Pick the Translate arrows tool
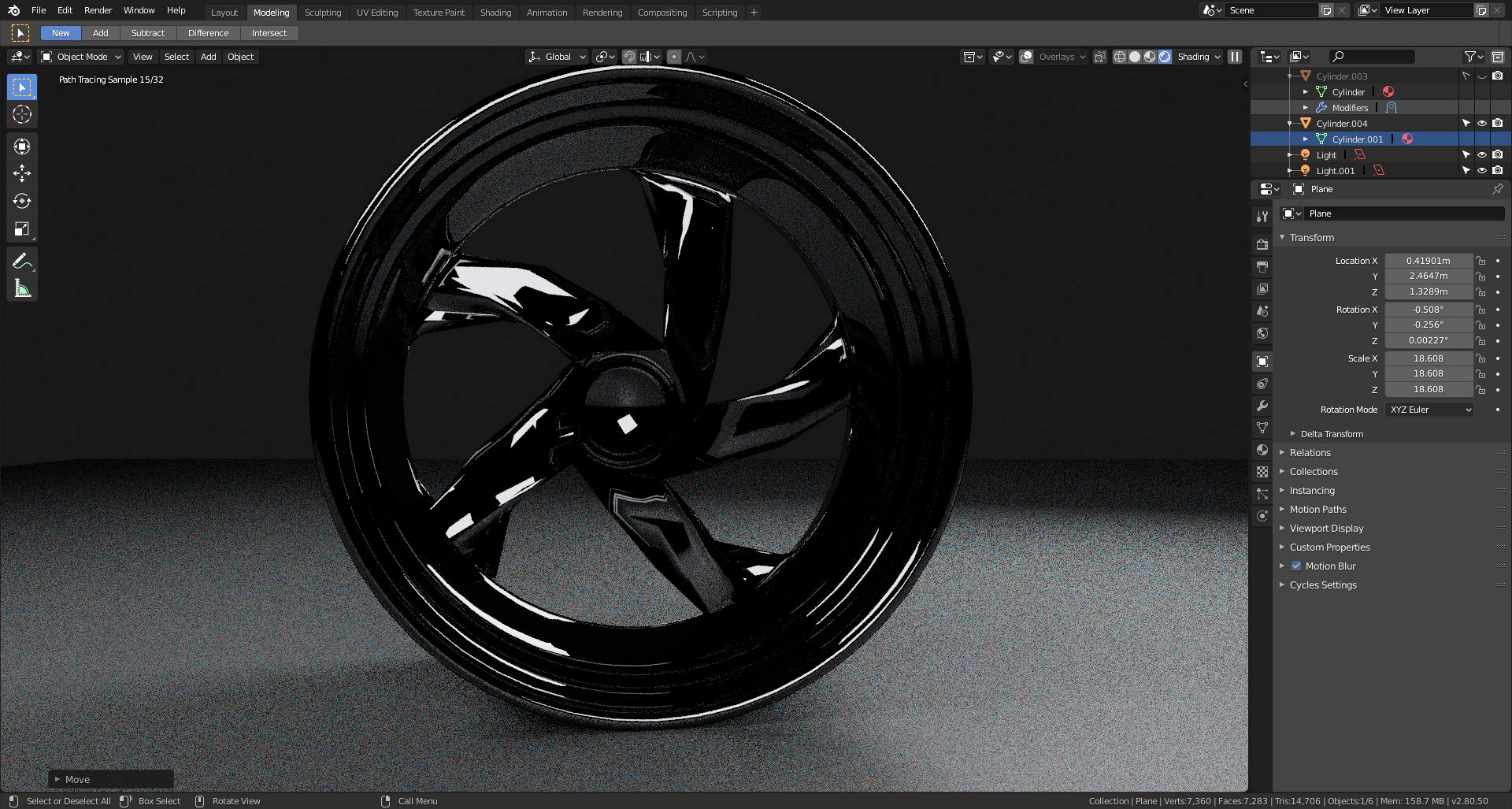 tap(22, 173)
